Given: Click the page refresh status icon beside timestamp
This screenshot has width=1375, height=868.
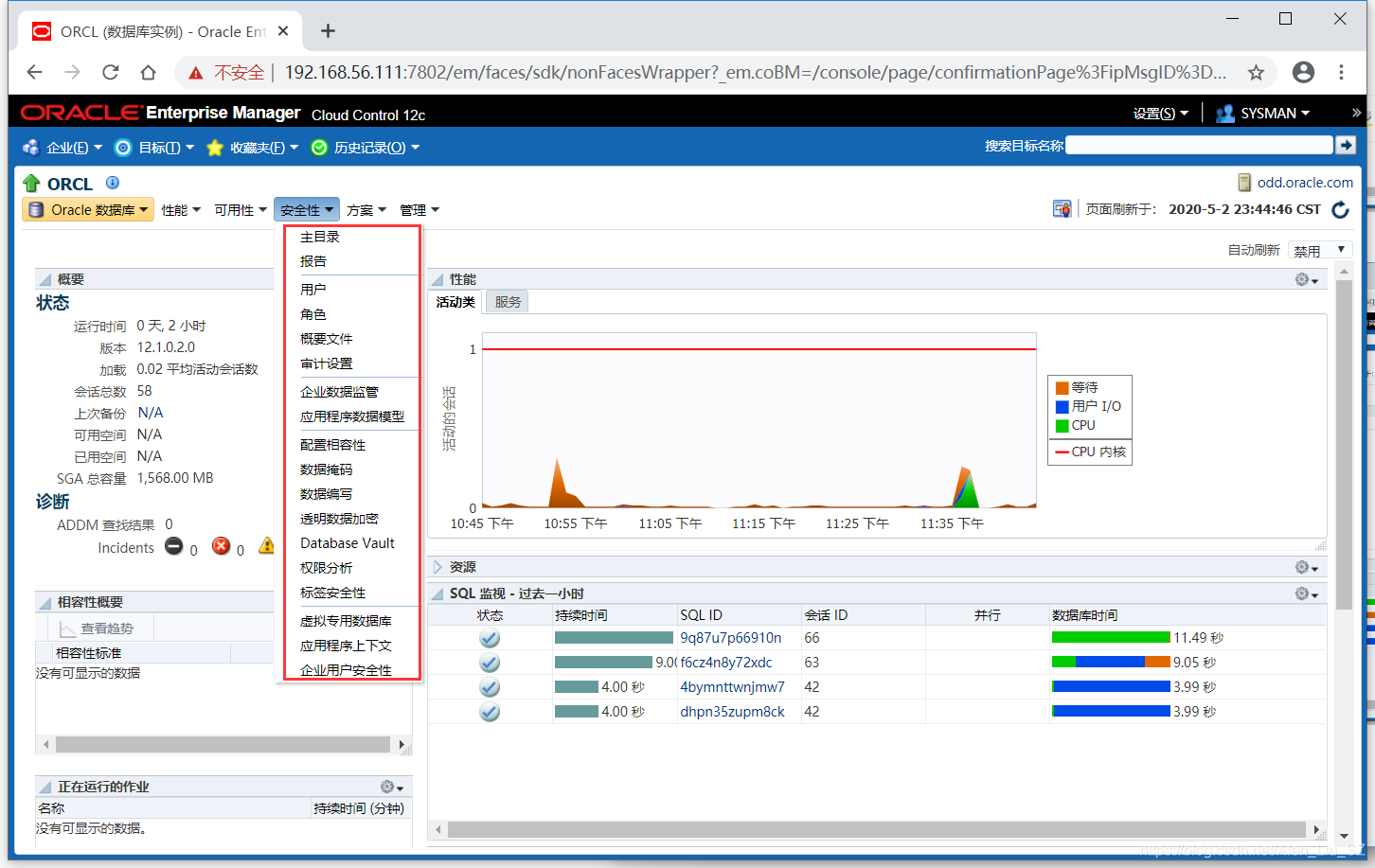Looking at the screenshot, I should [x=1062, y=209].
